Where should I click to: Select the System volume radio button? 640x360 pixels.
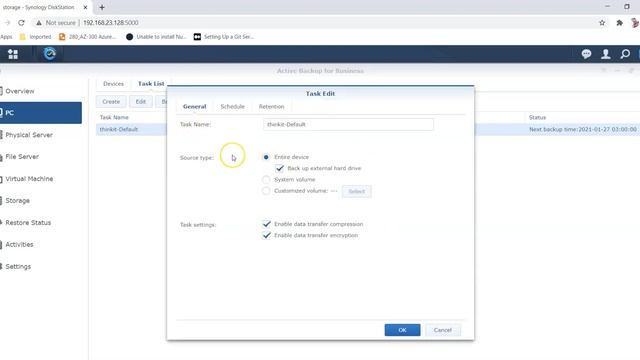pos(266,180)
